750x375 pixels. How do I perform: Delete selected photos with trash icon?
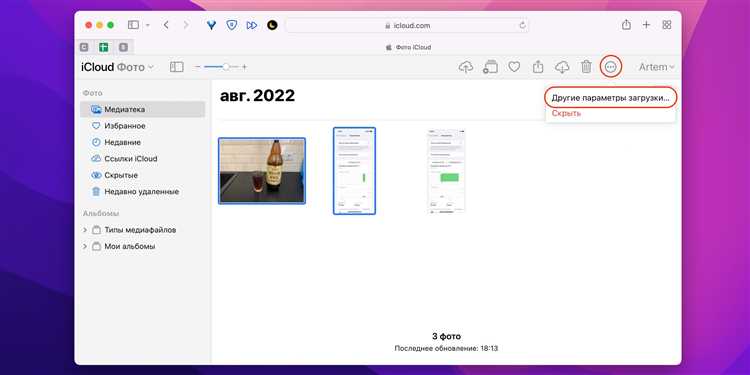(586, 66)
